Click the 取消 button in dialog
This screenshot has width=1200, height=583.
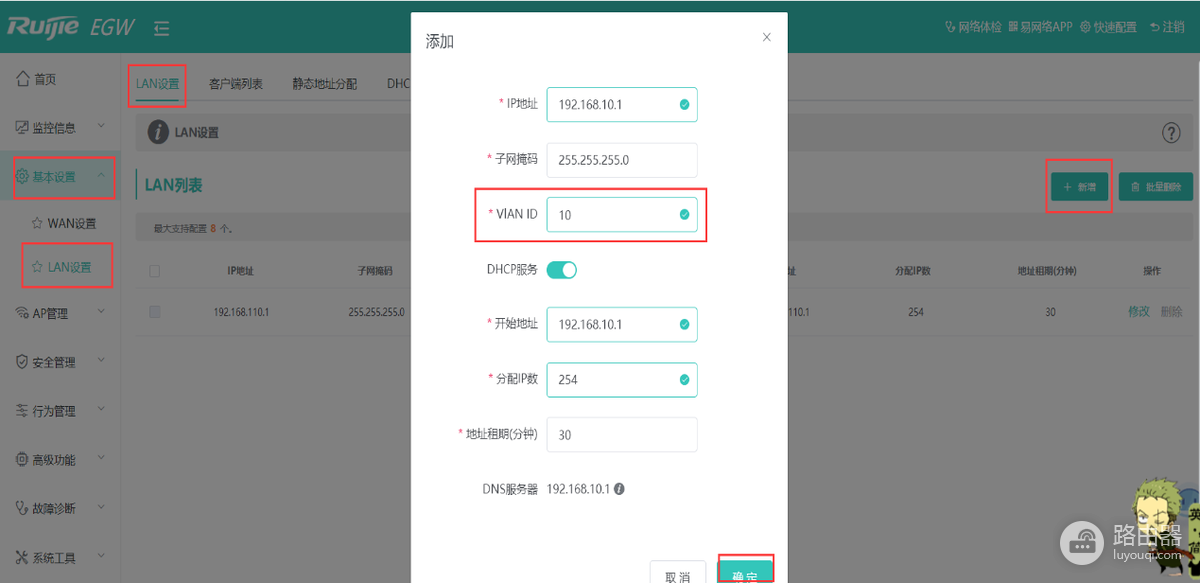[679, 573]
